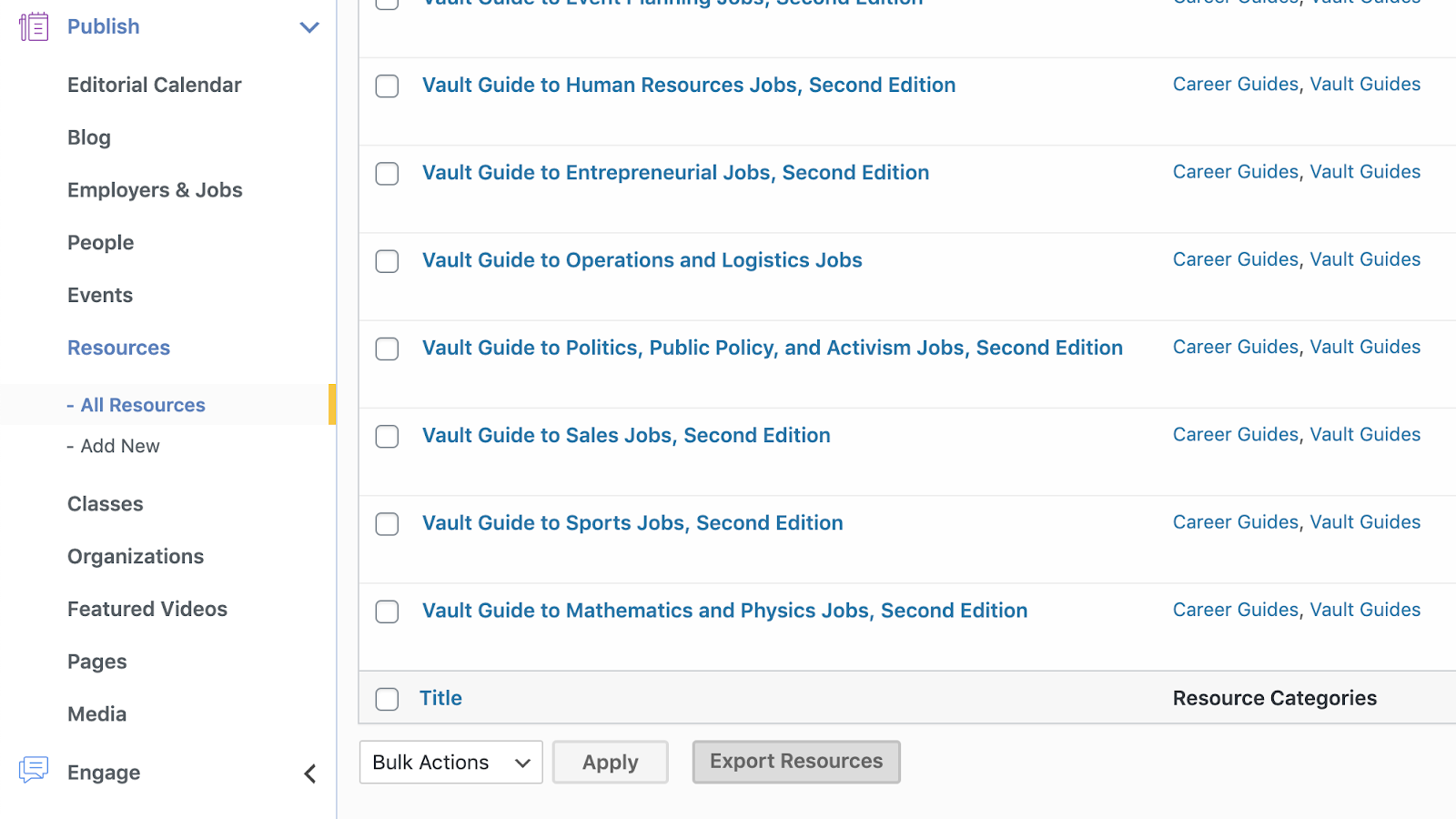
Task: Collapse the Publish section chevron
Action: [309, 27]
